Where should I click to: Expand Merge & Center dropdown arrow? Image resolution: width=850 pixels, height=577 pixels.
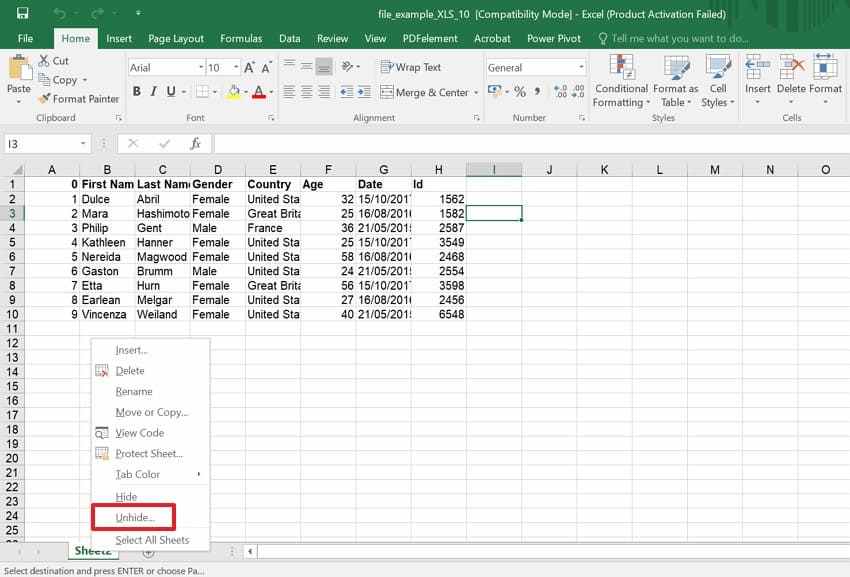point(476,92)
